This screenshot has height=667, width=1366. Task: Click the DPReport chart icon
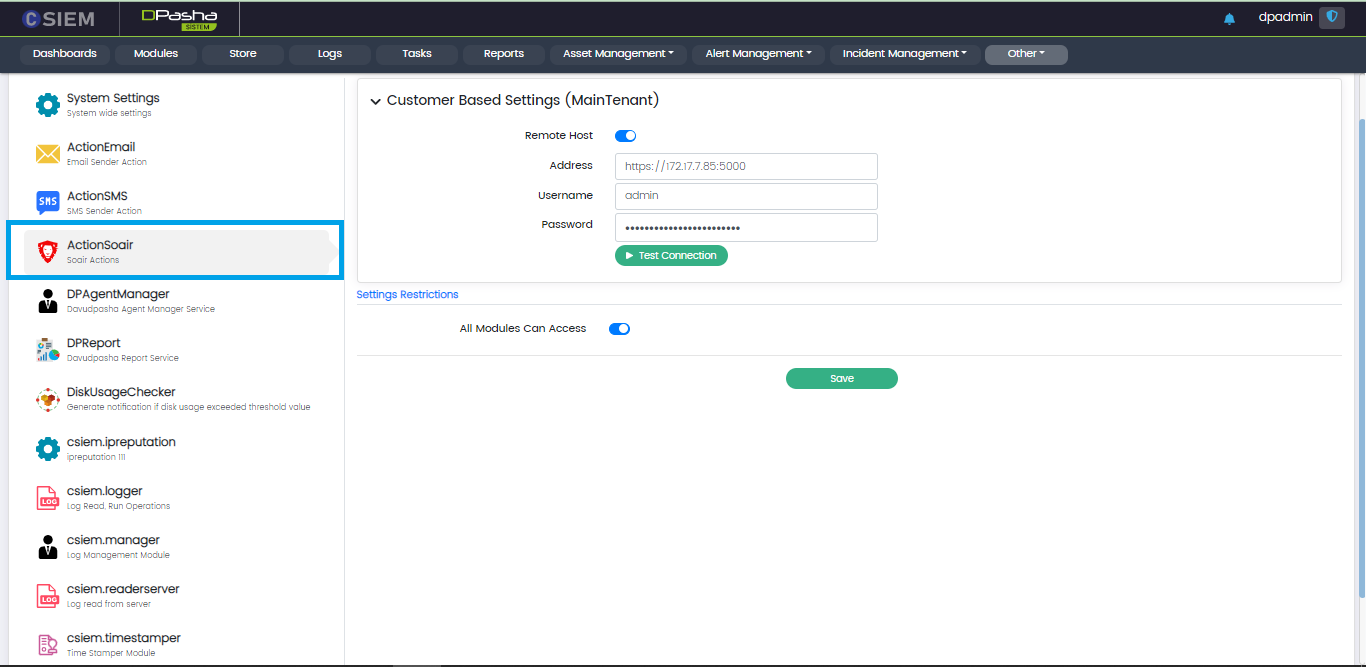(48, 350)
